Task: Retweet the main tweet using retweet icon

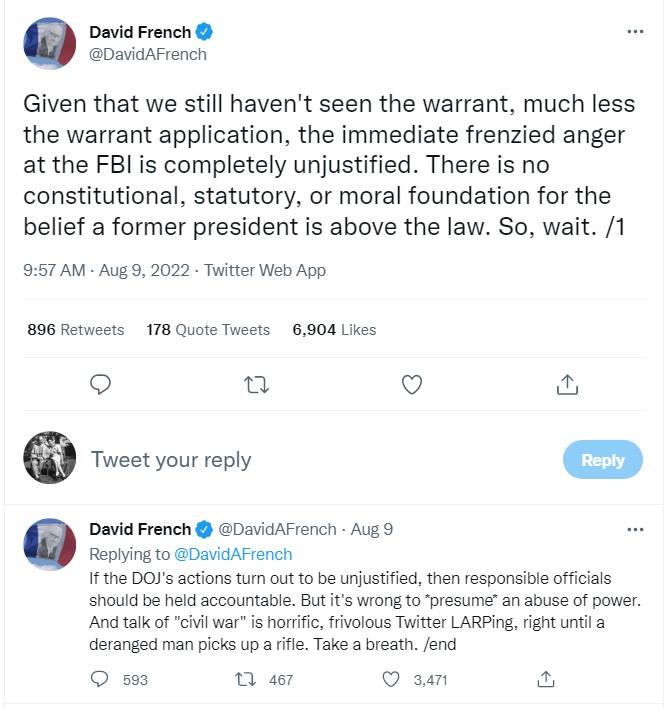Action: tap(256, 385)
